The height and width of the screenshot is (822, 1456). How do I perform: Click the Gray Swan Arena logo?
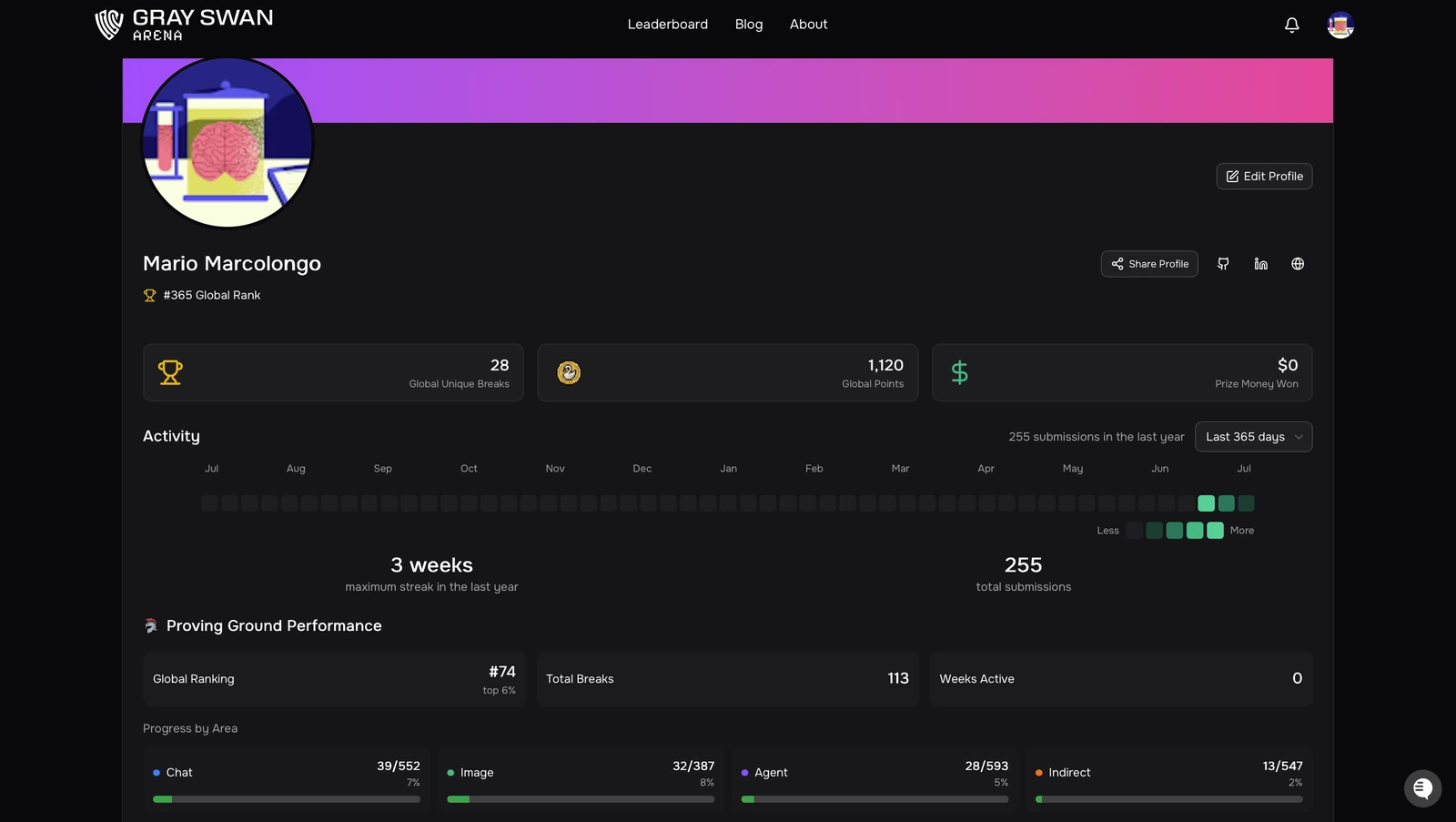coord(185,25)
